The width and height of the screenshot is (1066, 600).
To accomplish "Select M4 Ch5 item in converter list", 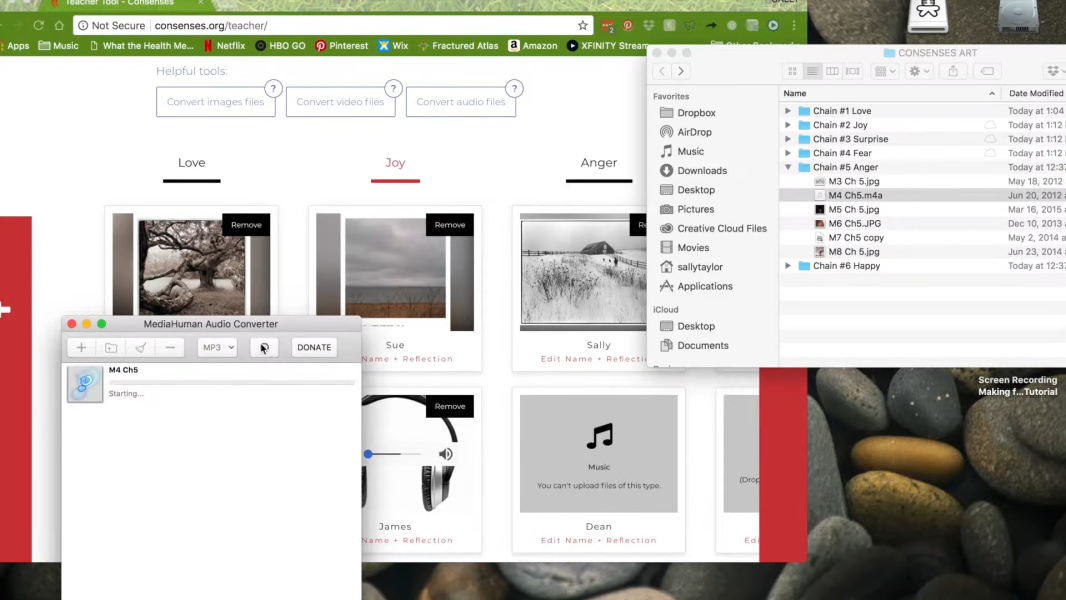I will tap(211, 383).
